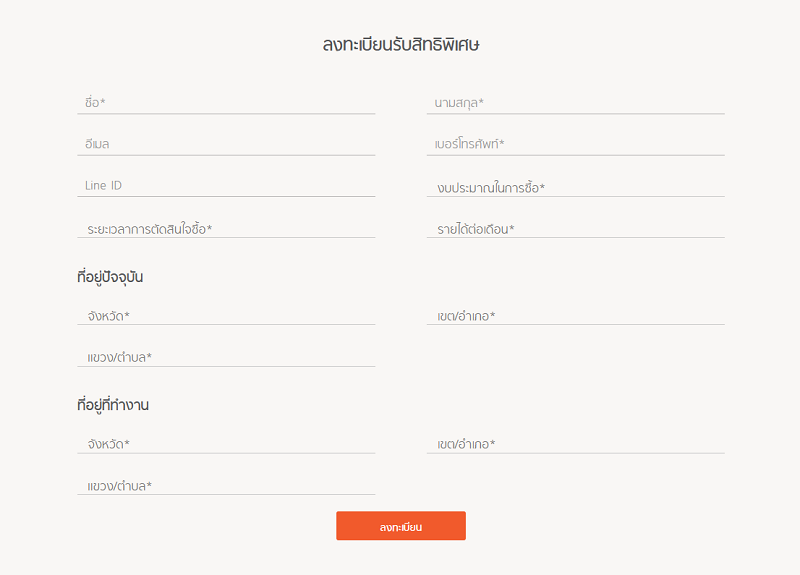Click the รายได้ต่อเดือน* placeholder label text
800x575 pixels.
[x=476, y=229]
